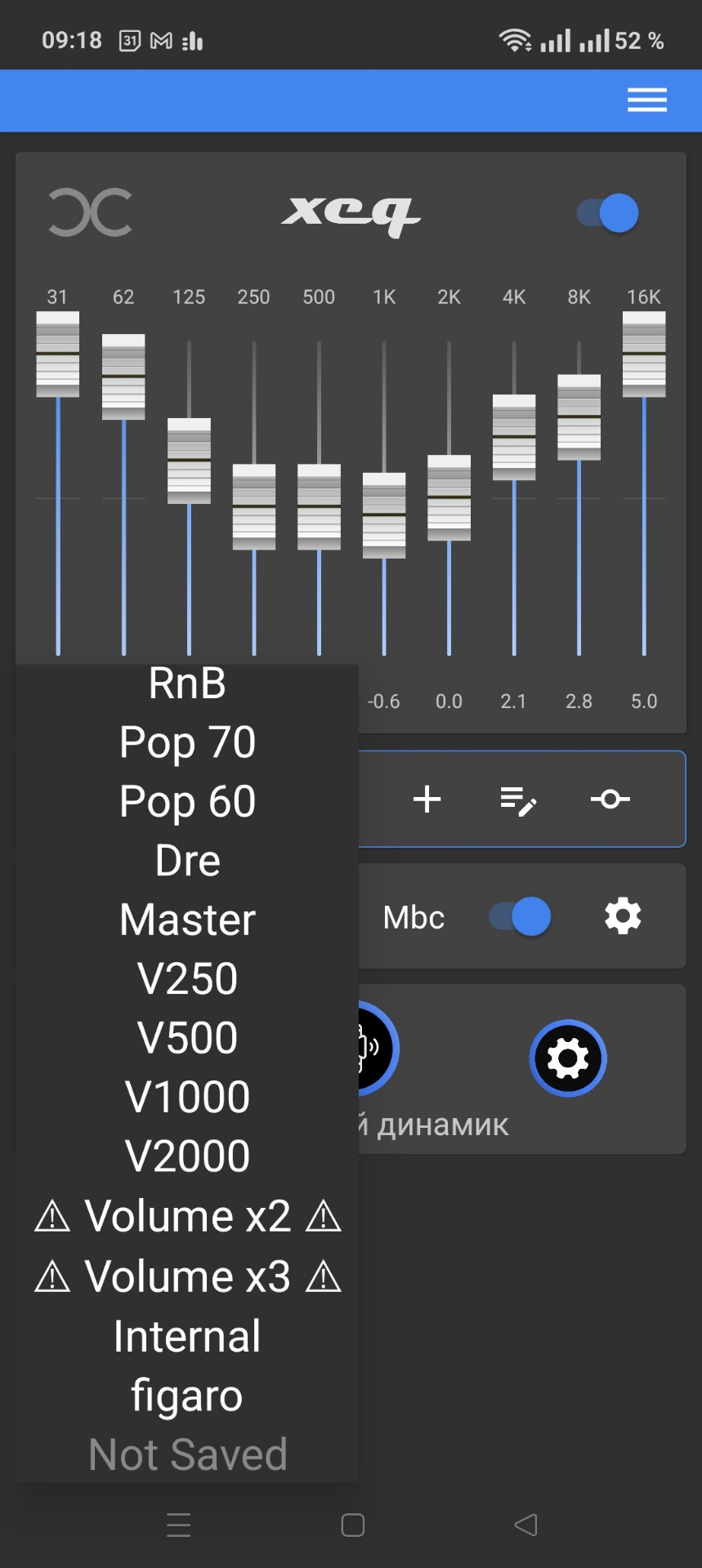The image size is (702, 1568).
Task: Tap the slider node icon in preset bar
Action: point(610,800)
